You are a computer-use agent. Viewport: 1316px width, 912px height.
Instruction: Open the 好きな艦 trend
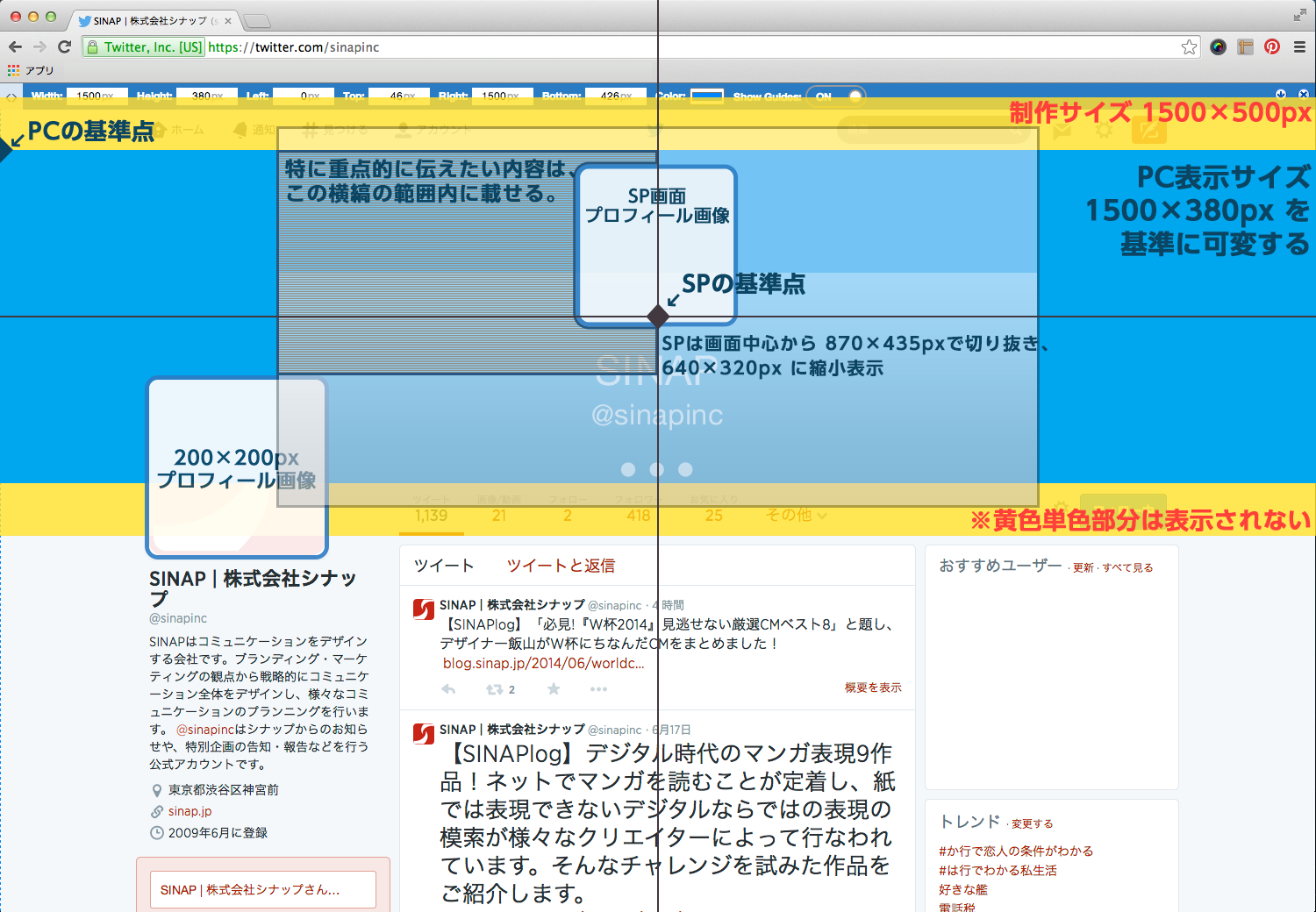(963, 889)
